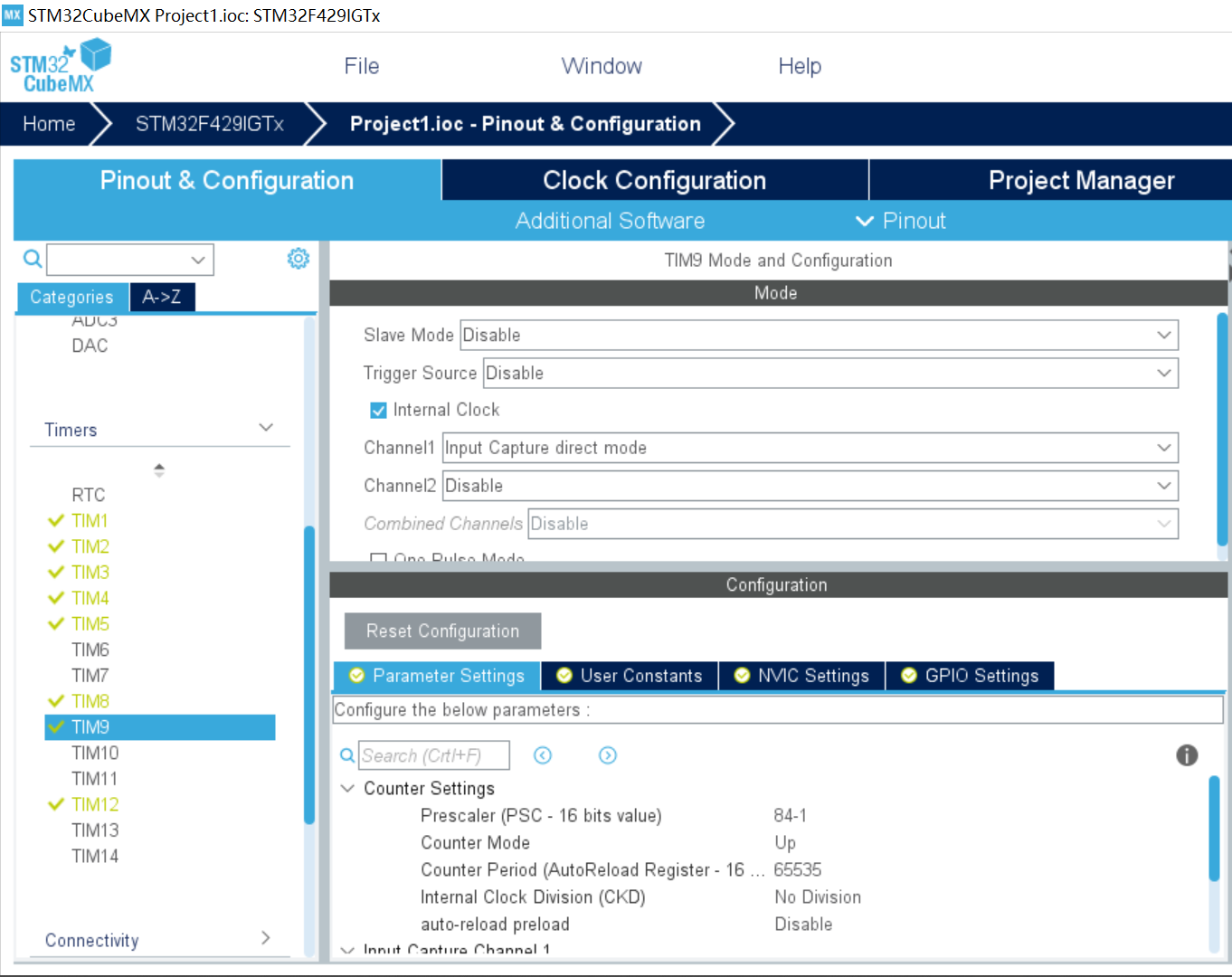Image resolution: width=1232 pixels, height=977 pixels.
Task: Open the Trigger Source dropdown
Action: [x=831, y=373]
